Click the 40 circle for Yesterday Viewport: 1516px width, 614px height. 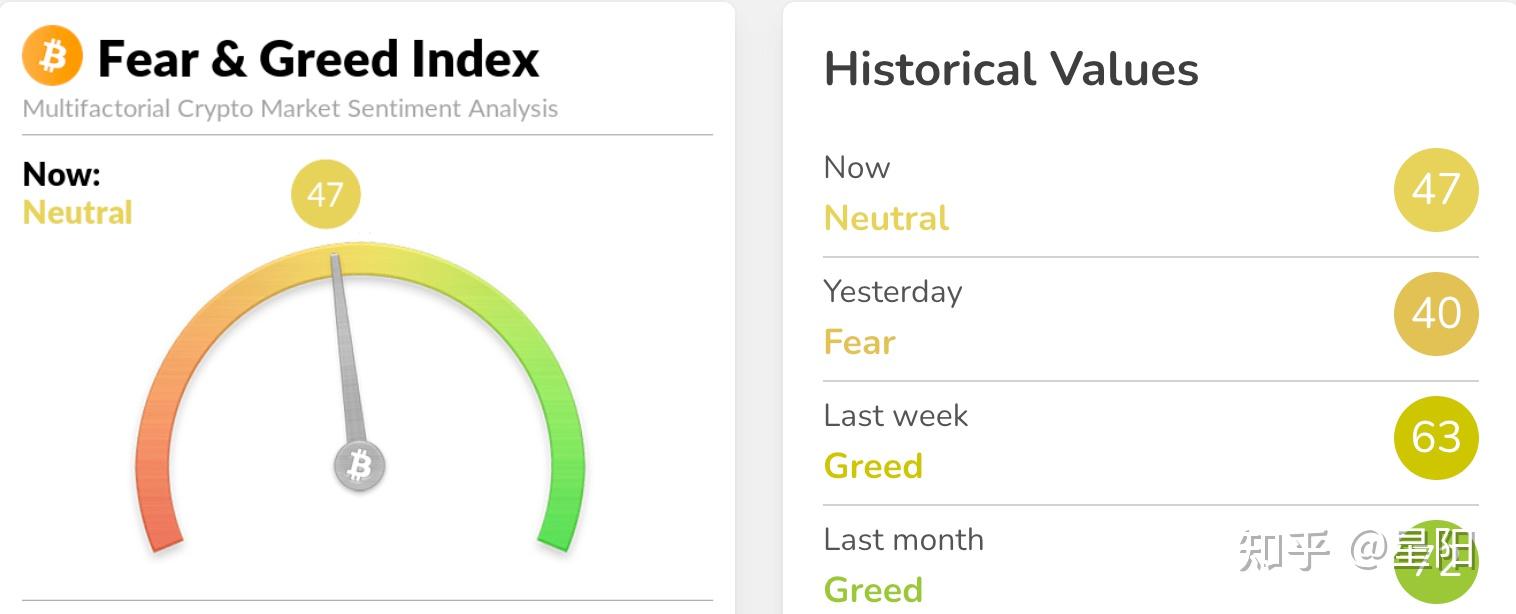(x=1436, y=313)
